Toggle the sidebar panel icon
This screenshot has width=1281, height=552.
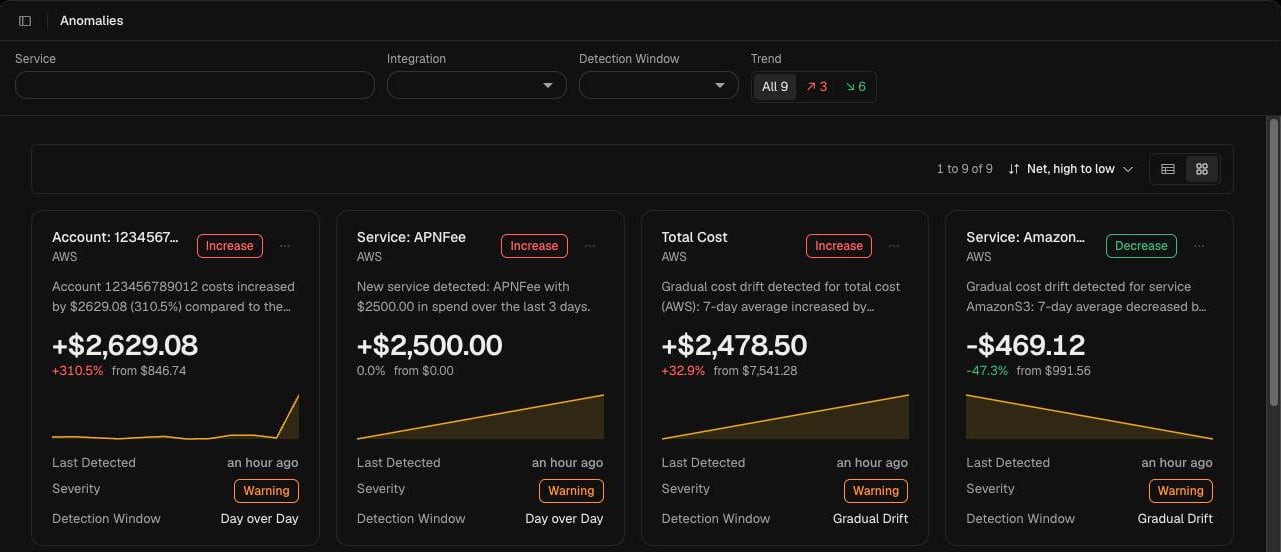(25, 21)
